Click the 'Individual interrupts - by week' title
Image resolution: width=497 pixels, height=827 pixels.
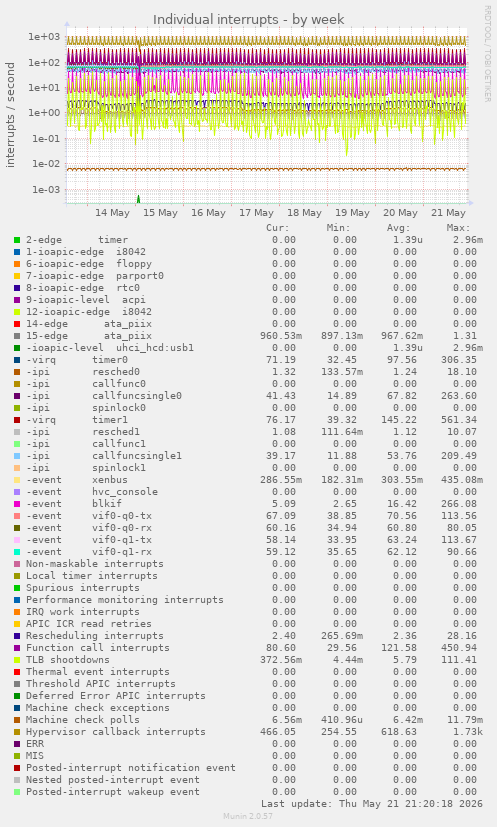[248, 20]
